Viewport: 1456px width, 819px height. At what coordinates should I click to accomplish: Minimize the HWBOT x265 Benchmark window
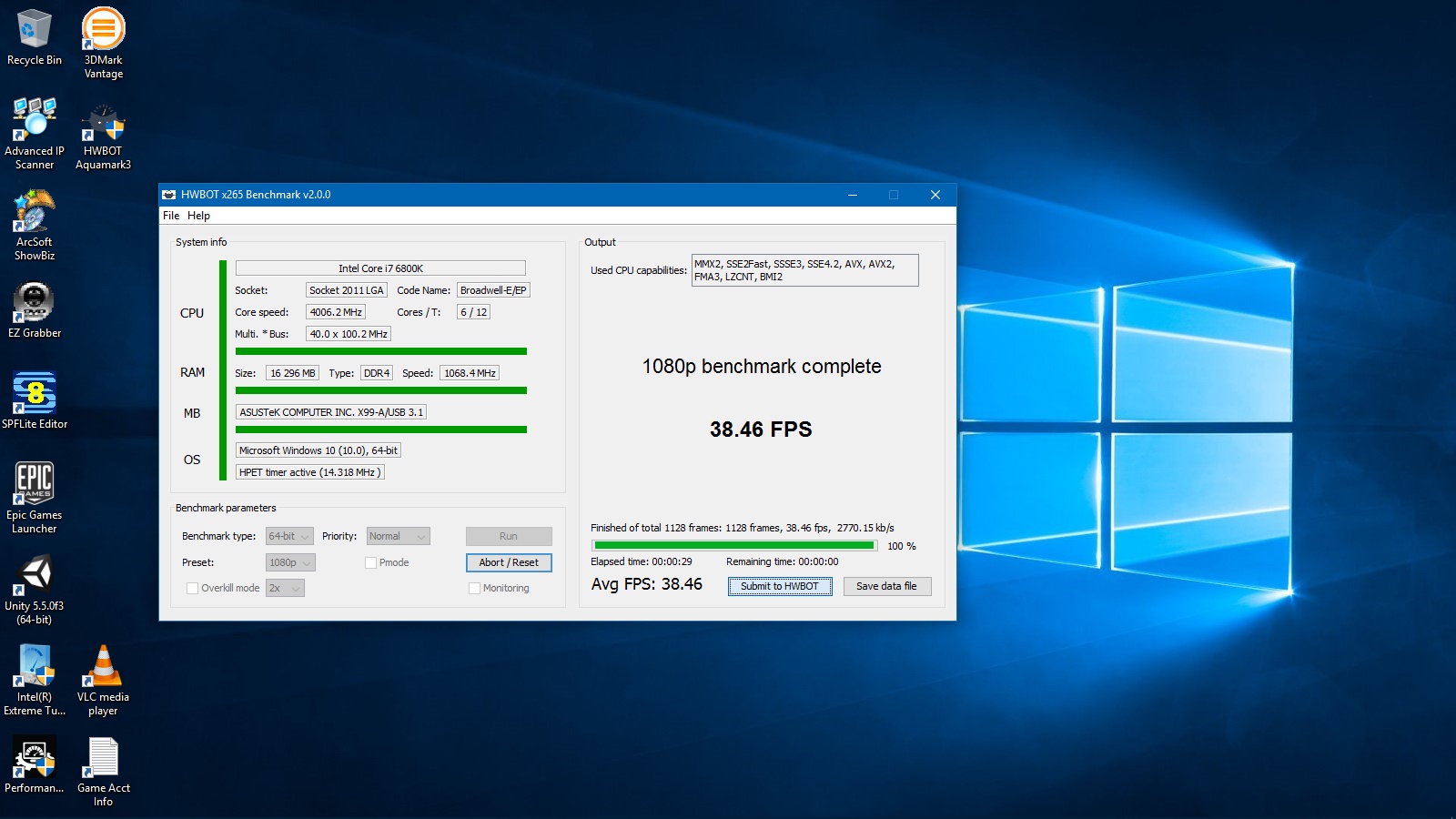click(853, 195)
